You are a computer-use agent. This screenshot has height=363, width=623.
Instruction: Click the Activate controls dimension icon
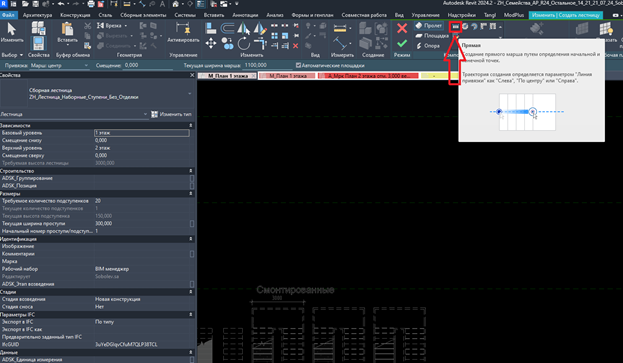click(183, 29)
